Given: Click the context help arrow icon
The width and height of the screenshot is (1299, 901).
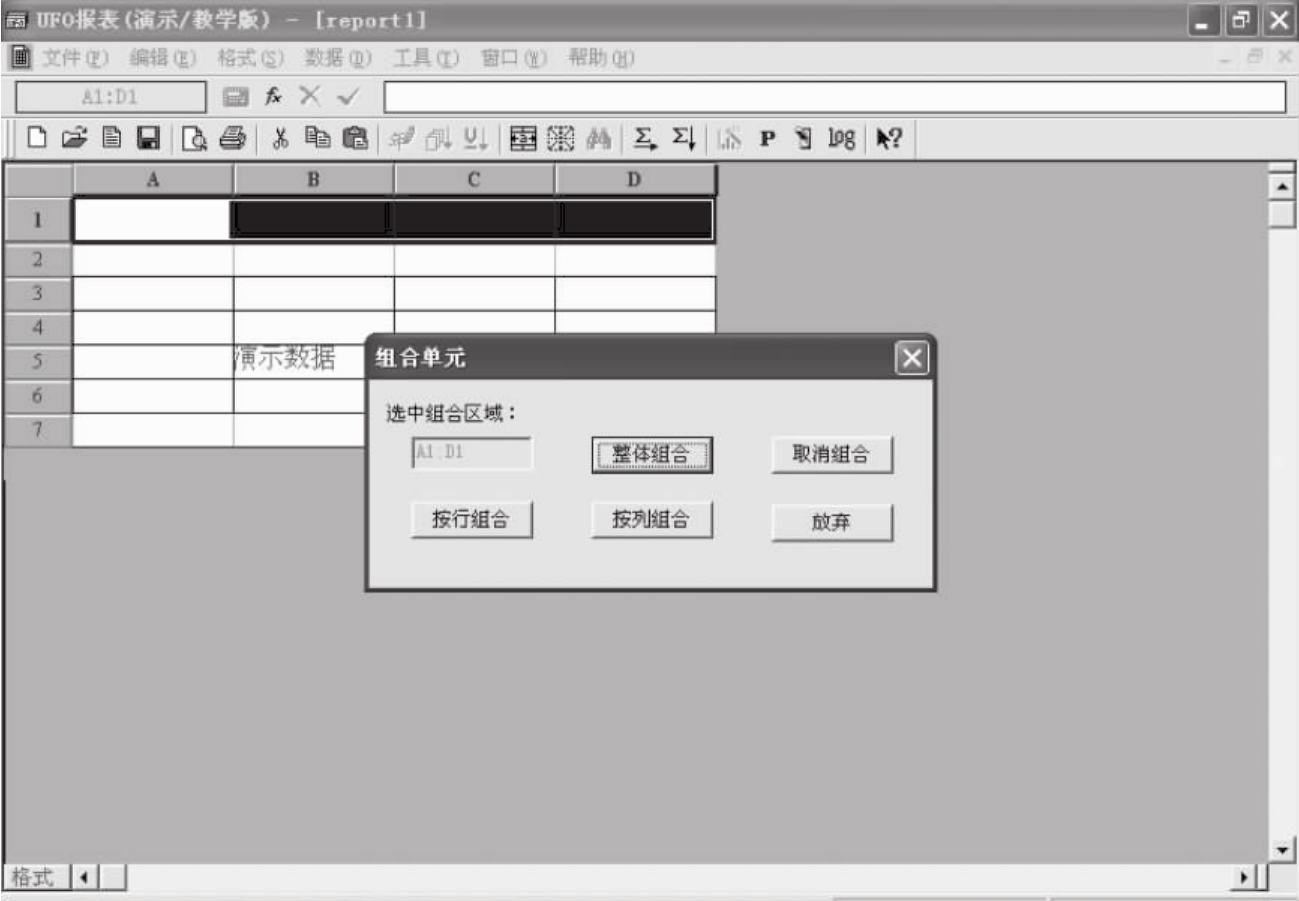Looking at the screenshot, I should pos(890,139).
